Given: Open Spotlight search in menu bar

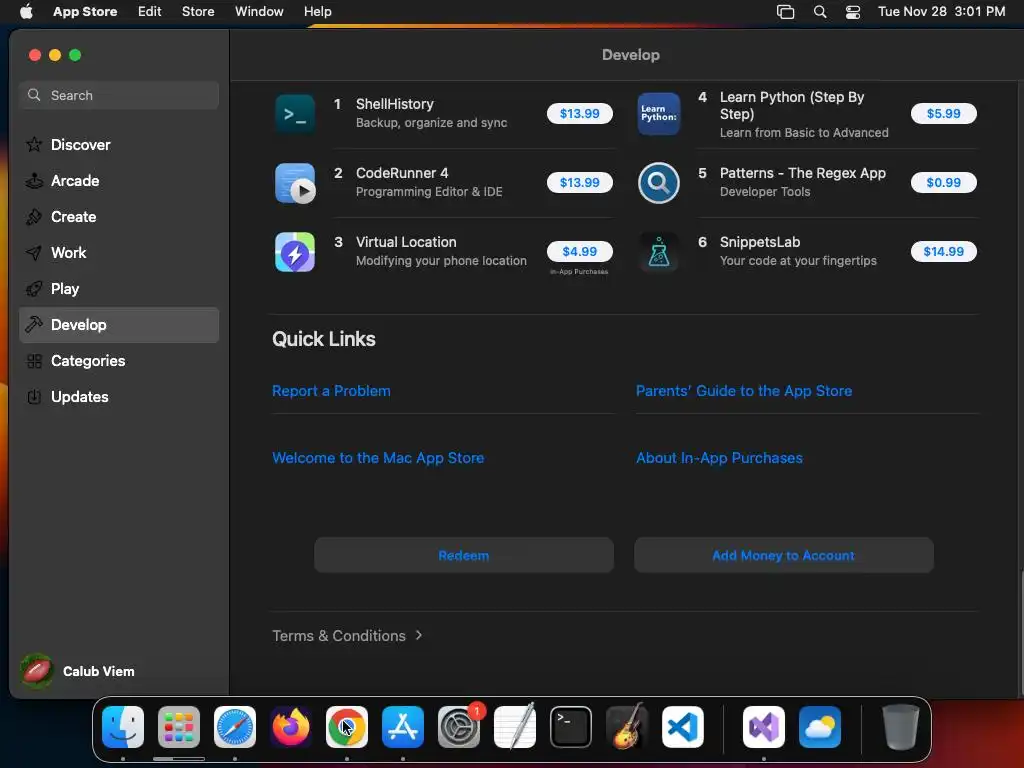Looking at the screenshot, I should pyautogui.click(x=820, y=12).
